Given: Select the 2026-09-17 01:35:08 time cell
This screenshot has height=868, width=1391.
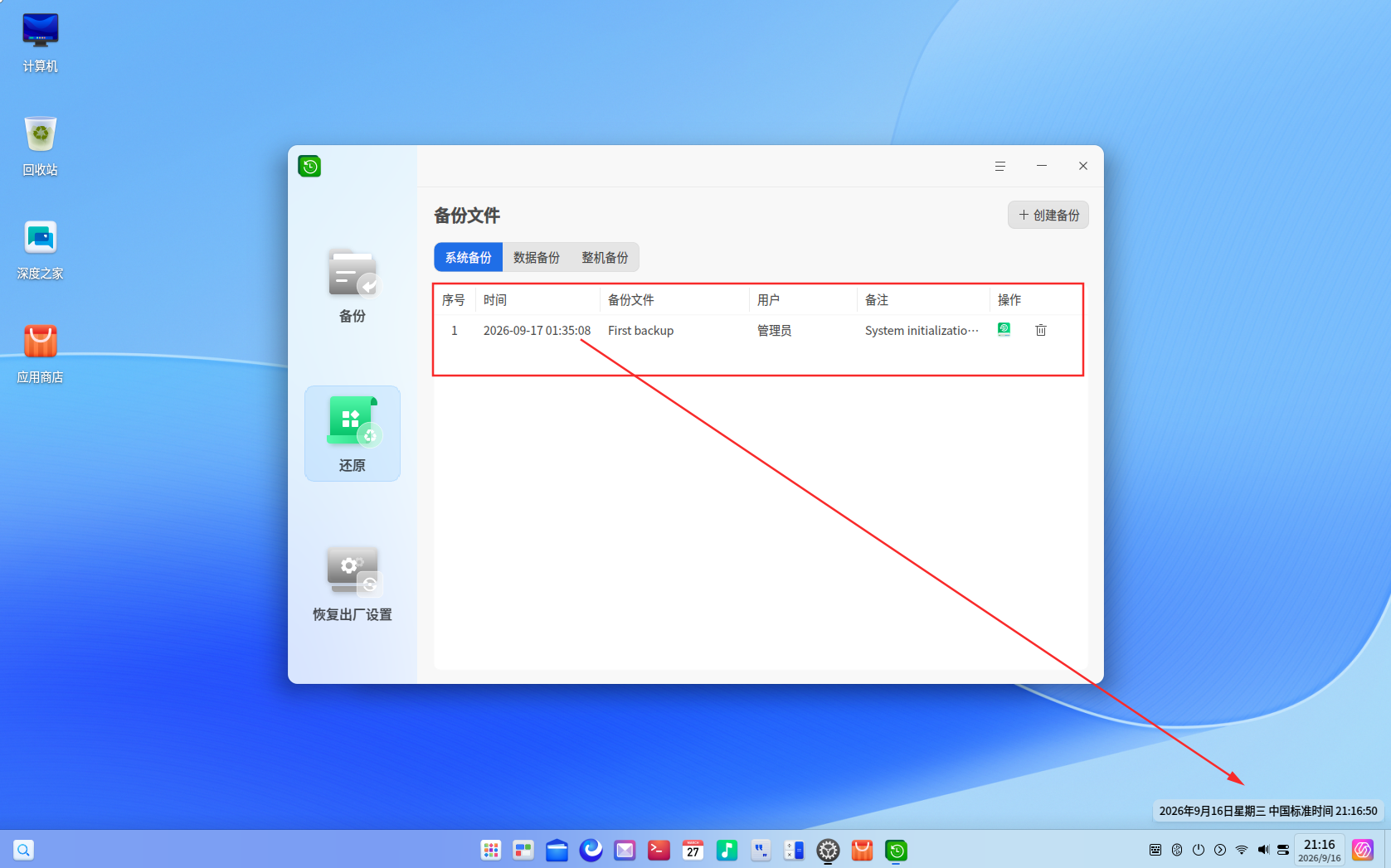Looking at the screenshot, I should coord(537,330).
